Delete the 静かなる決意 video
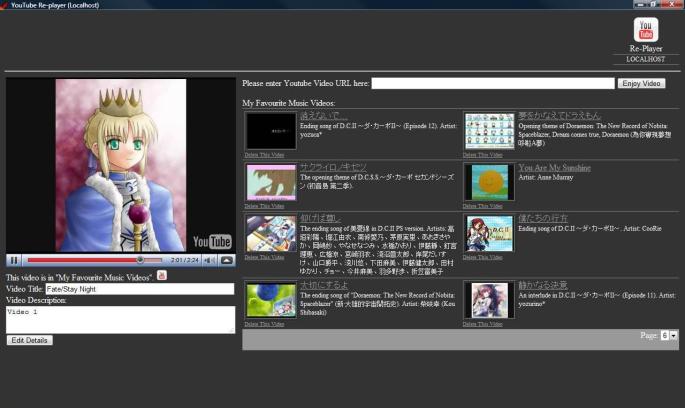This screenshot has height=408, width=685. tap(483, 324)
